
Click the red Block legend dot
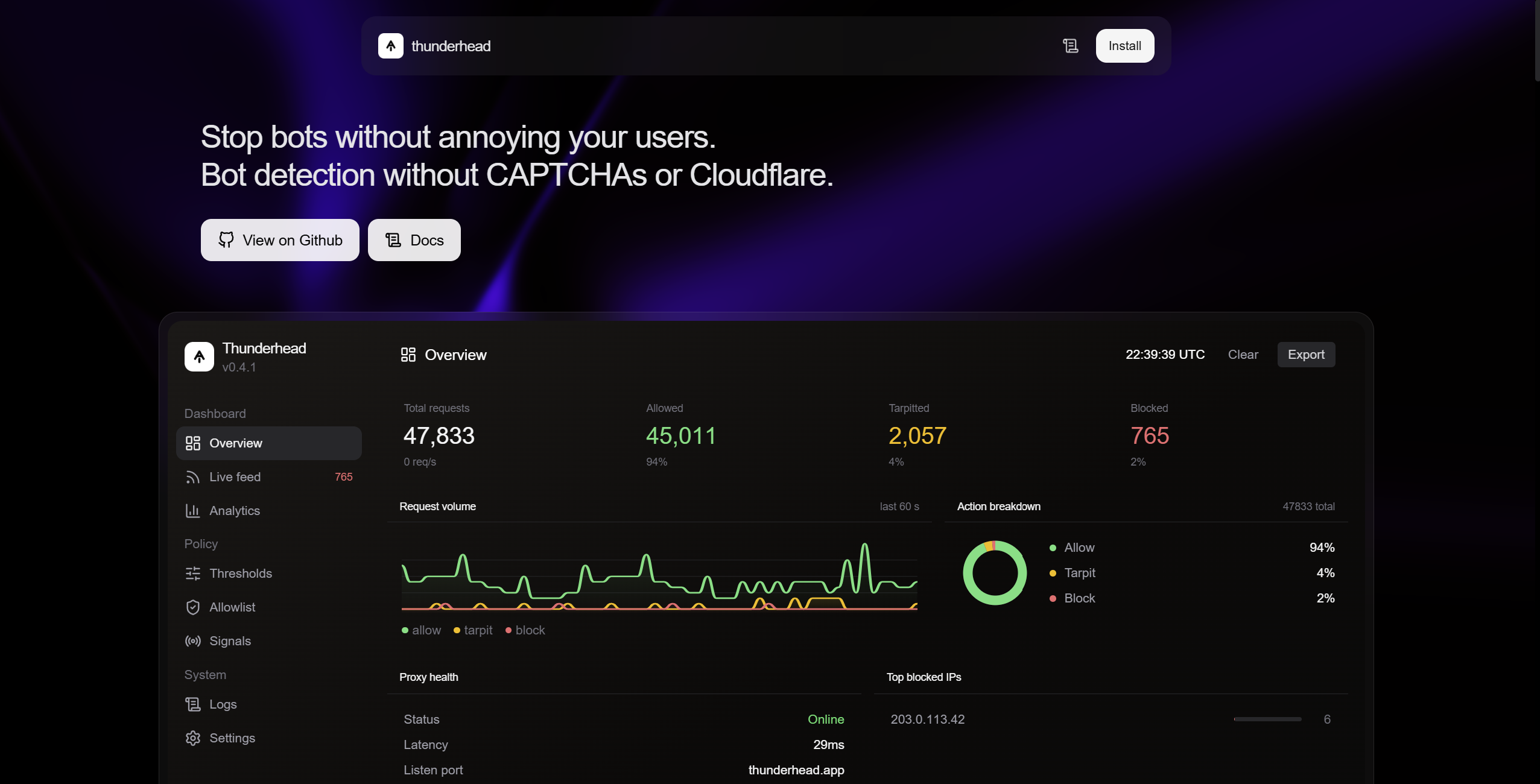[x=1053, y=598]
